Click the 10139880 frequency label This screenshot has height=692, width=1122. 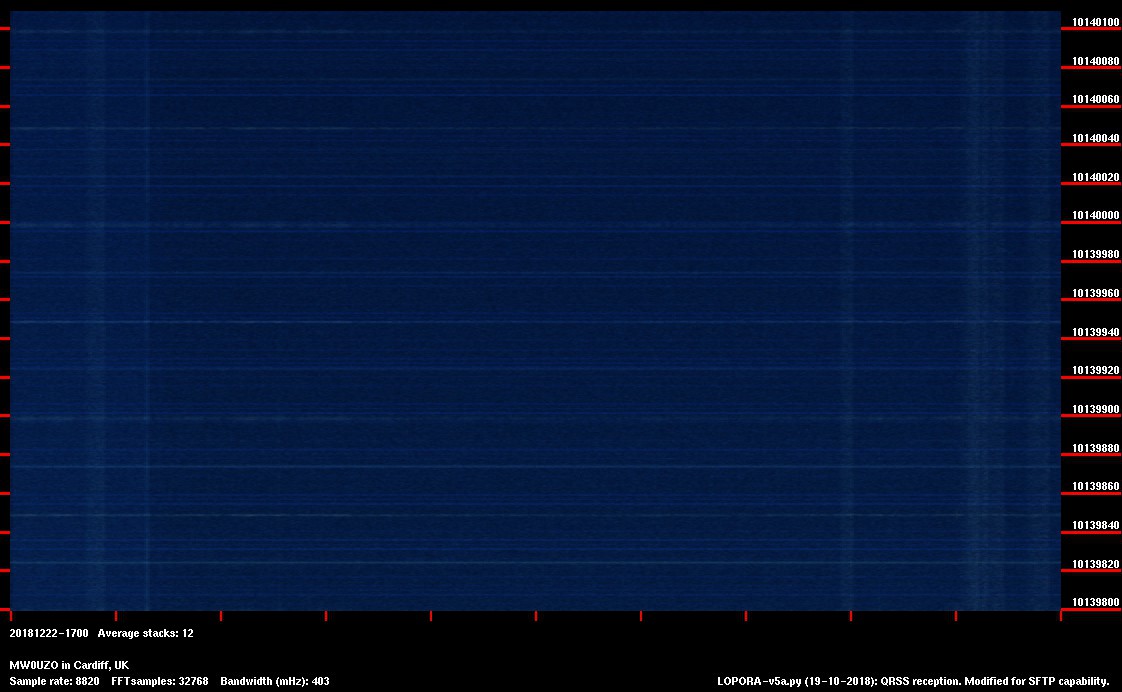coord(1095,449)
